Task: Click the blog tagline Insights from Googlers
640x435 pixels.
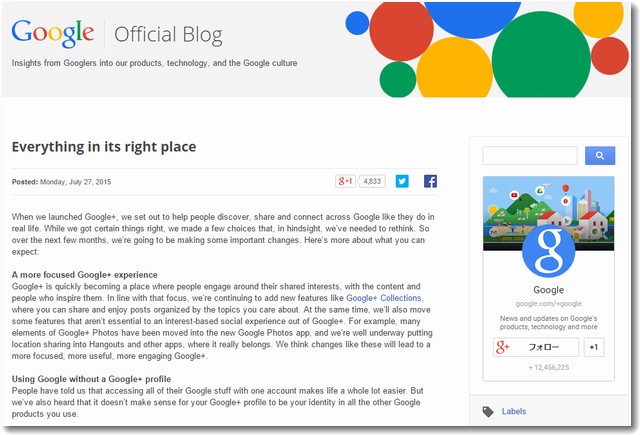Action: (x=154, y=63)
